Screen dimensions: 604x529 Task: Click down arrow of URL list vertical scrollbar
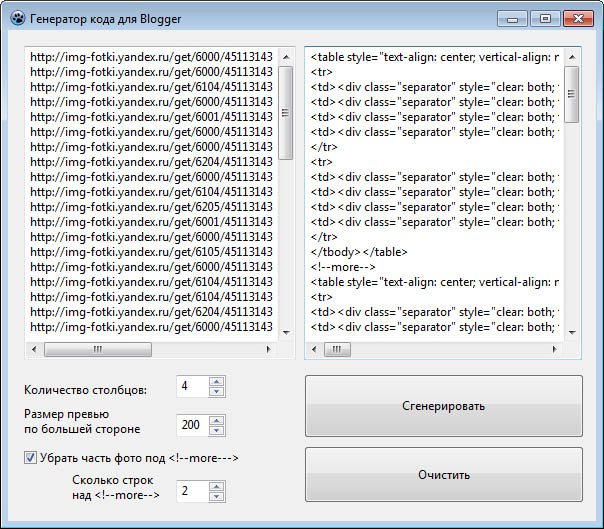tap(286, 332)
